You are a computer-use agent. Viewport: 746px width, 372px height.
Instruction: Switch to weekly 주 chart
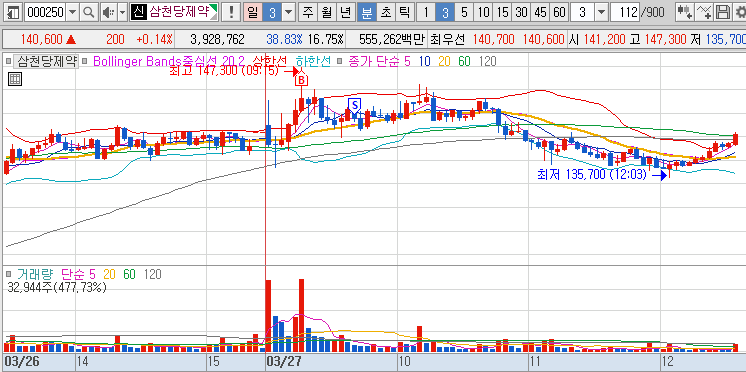pyautogui.click(x=309, y=12)
